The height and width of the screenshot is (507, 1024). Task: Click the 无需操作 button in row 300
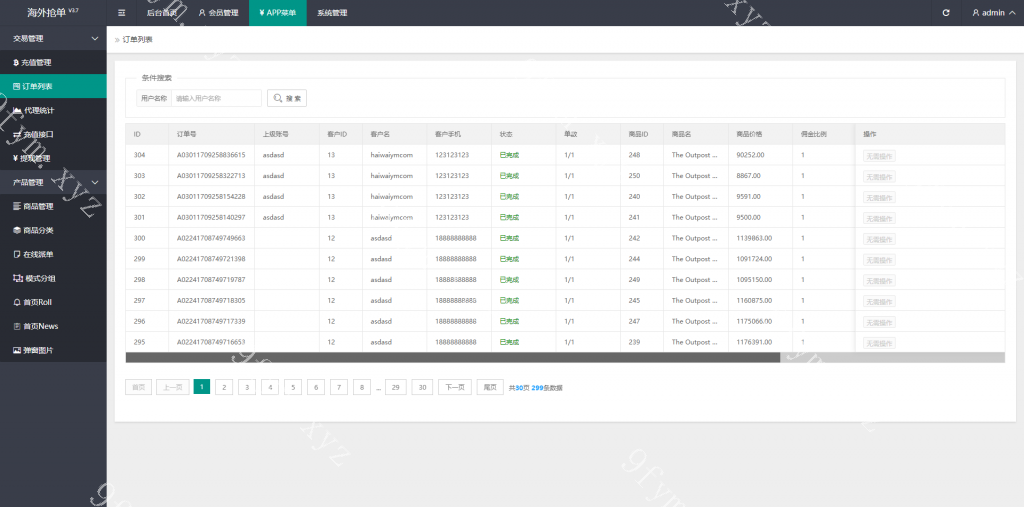tap(879, 239)
